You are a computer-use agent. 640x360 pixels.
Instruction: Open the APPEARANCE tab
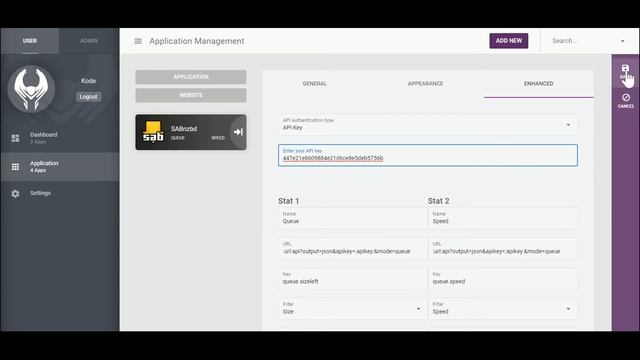(x=425, y=84)
